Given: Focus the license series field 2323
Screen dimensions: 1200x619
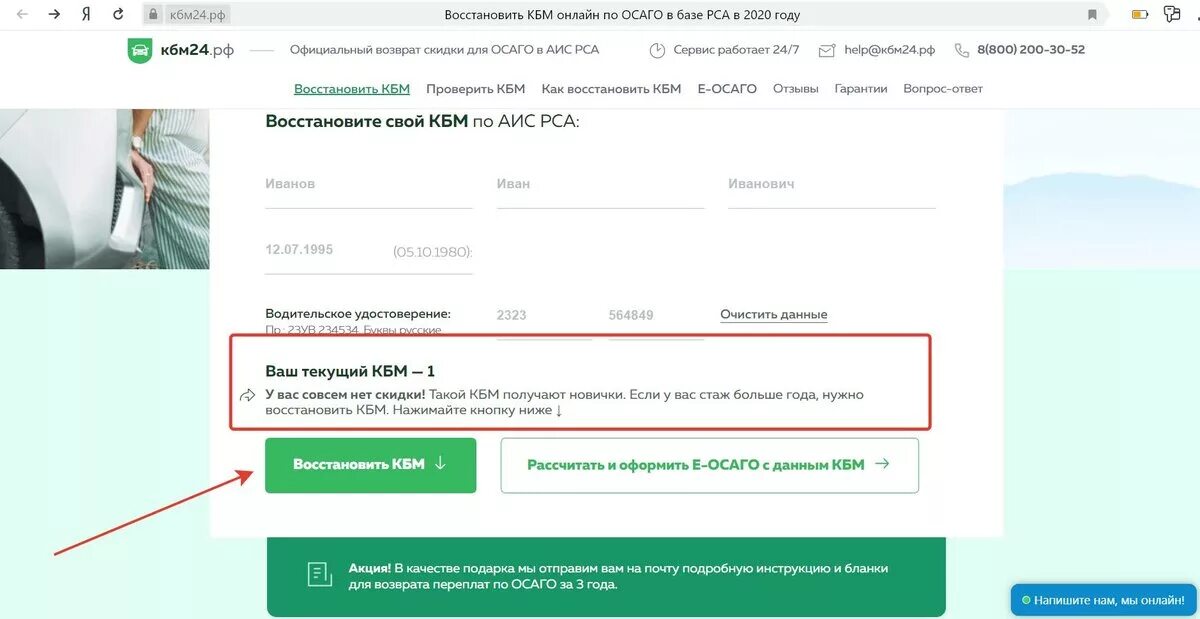Looking at the screenshot, I should pos(544,316).
